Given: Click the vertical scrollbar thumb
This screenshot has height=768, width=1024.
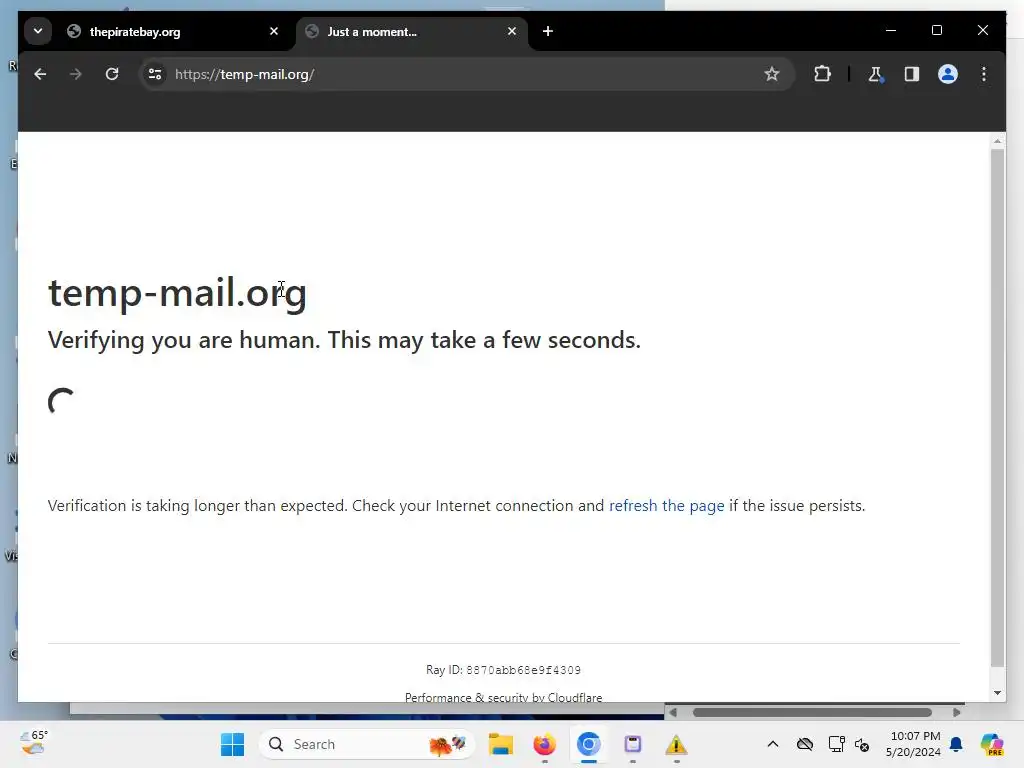Looking at the screenshot, I should point(997,408).
